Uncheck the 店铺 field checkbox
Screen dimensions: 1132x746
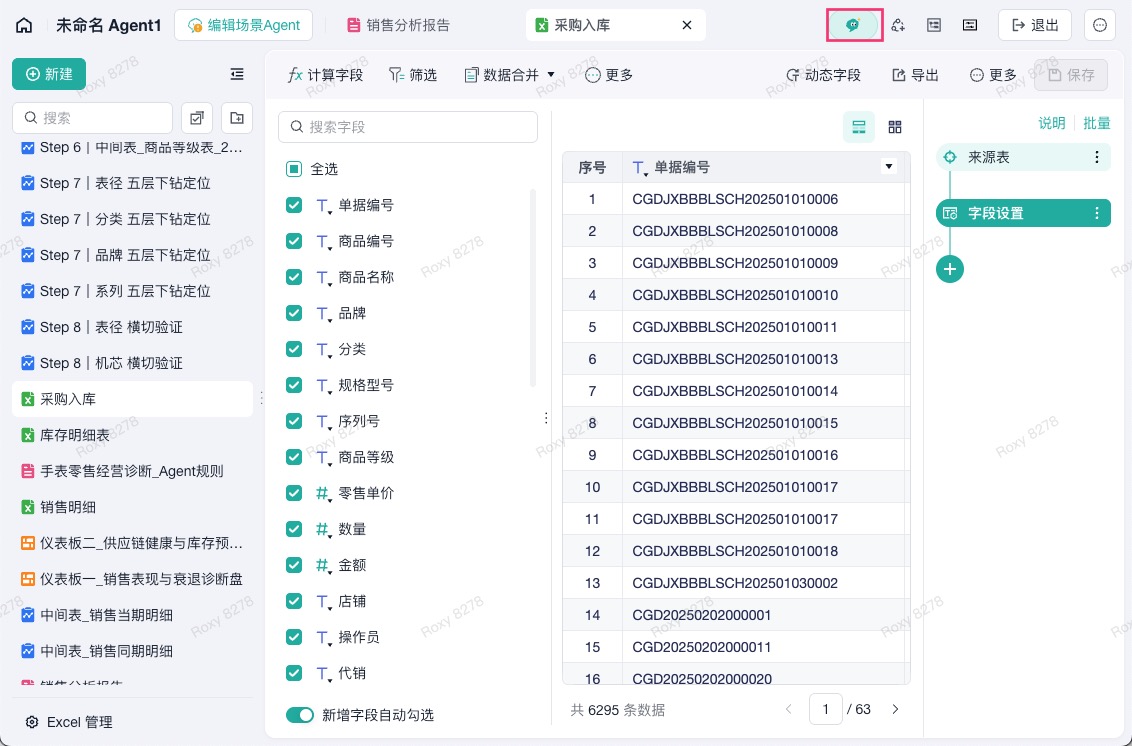point(294,601)
